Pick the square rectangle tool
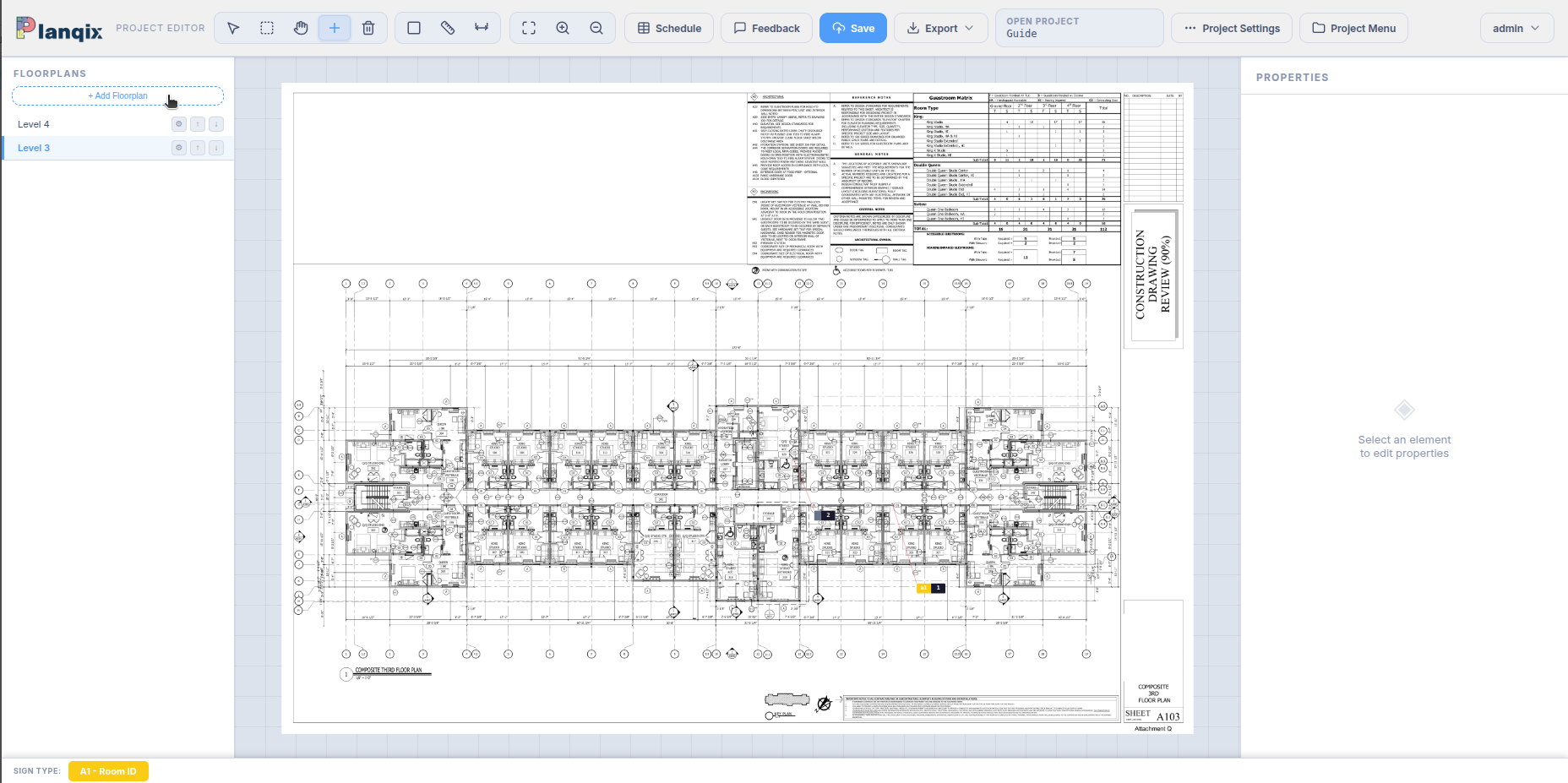The height and width of the screenshot is (783, 1568). 414,28
